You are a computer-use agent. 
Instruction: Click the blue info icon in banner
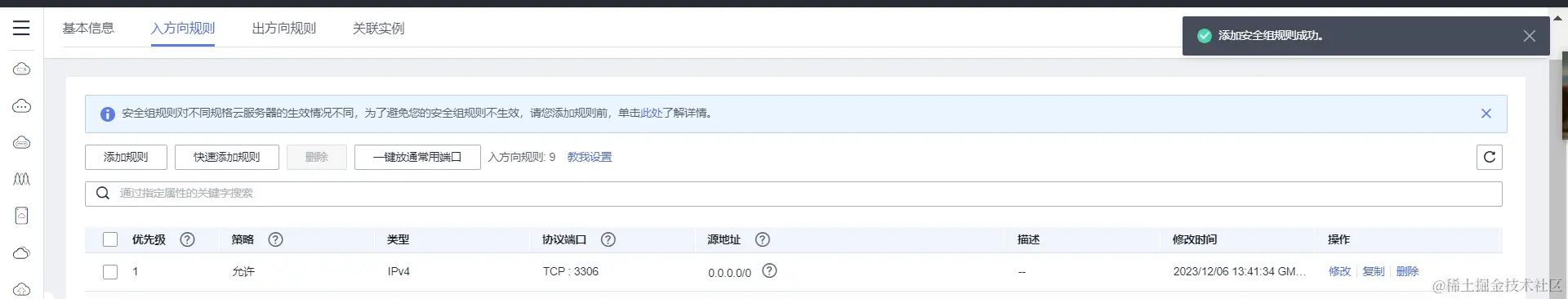click(108, 114)
